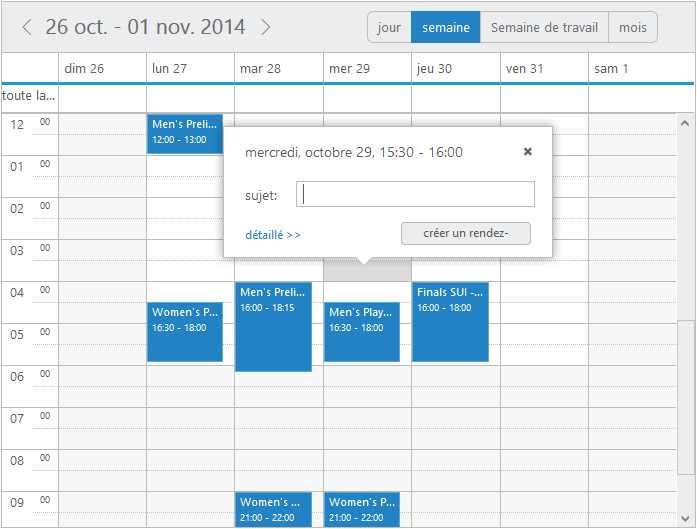Switch to Semaine de travail view
Image resolution: width=697 pixels, height=529 pixels.
coord(544,27)
